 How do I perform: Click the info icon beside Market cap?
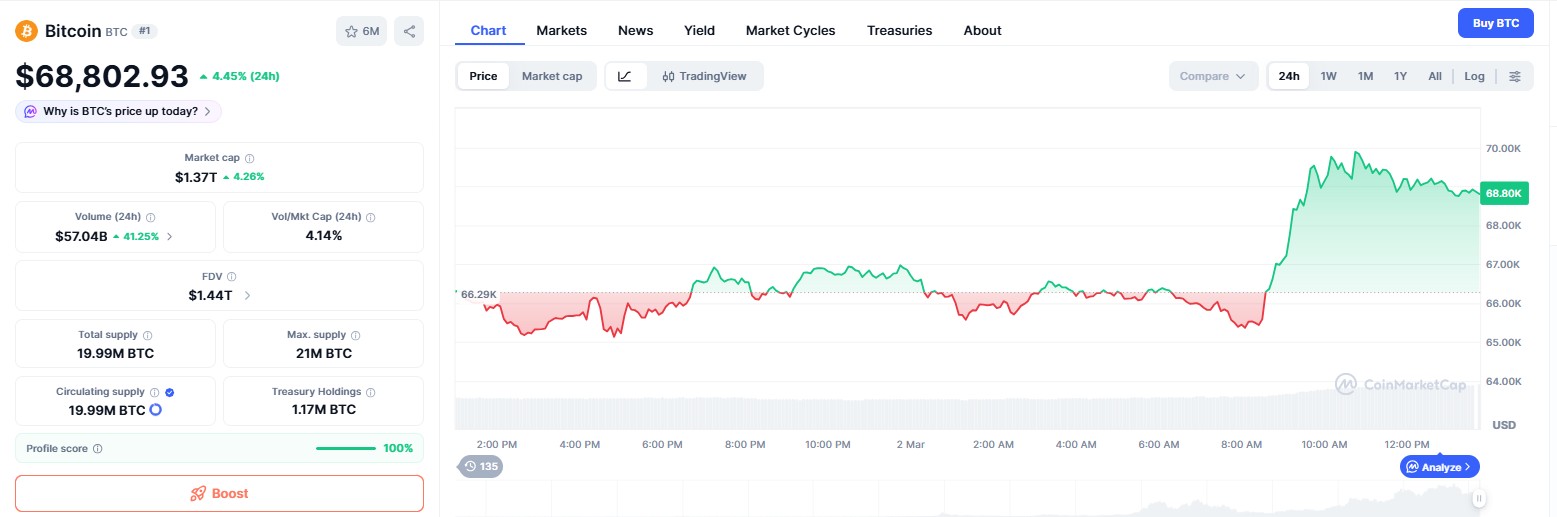click(x=250, y=158)
